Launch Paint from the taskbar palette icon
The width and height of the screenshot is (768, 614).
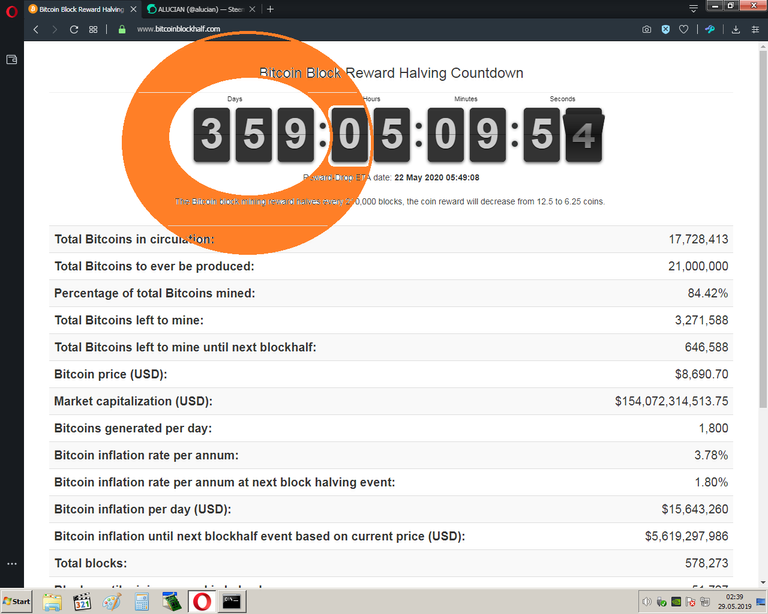112,602
